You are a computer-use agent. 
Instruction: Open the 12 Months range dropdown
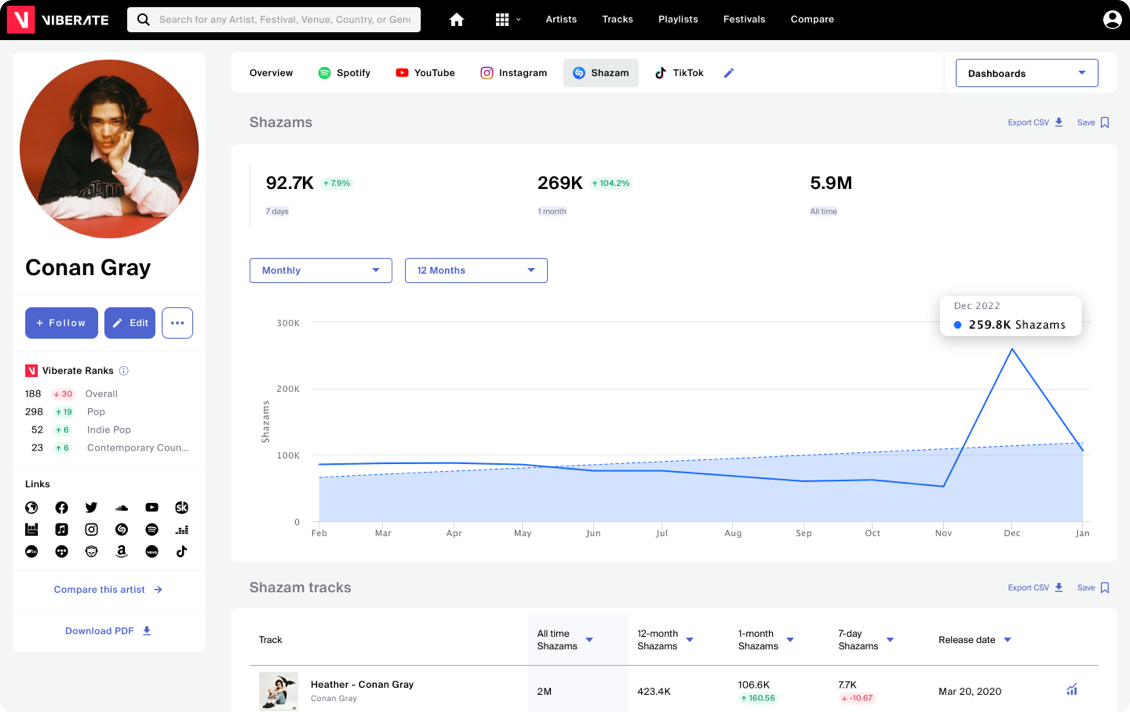point(476,270)
